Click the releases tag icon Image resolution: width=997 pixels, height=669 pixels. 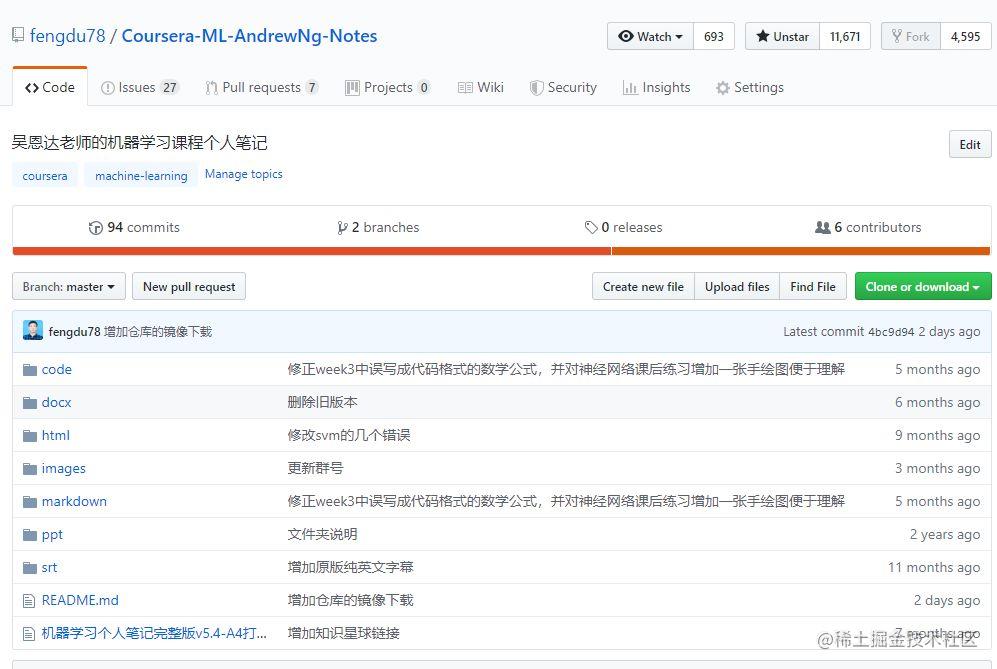592,227
